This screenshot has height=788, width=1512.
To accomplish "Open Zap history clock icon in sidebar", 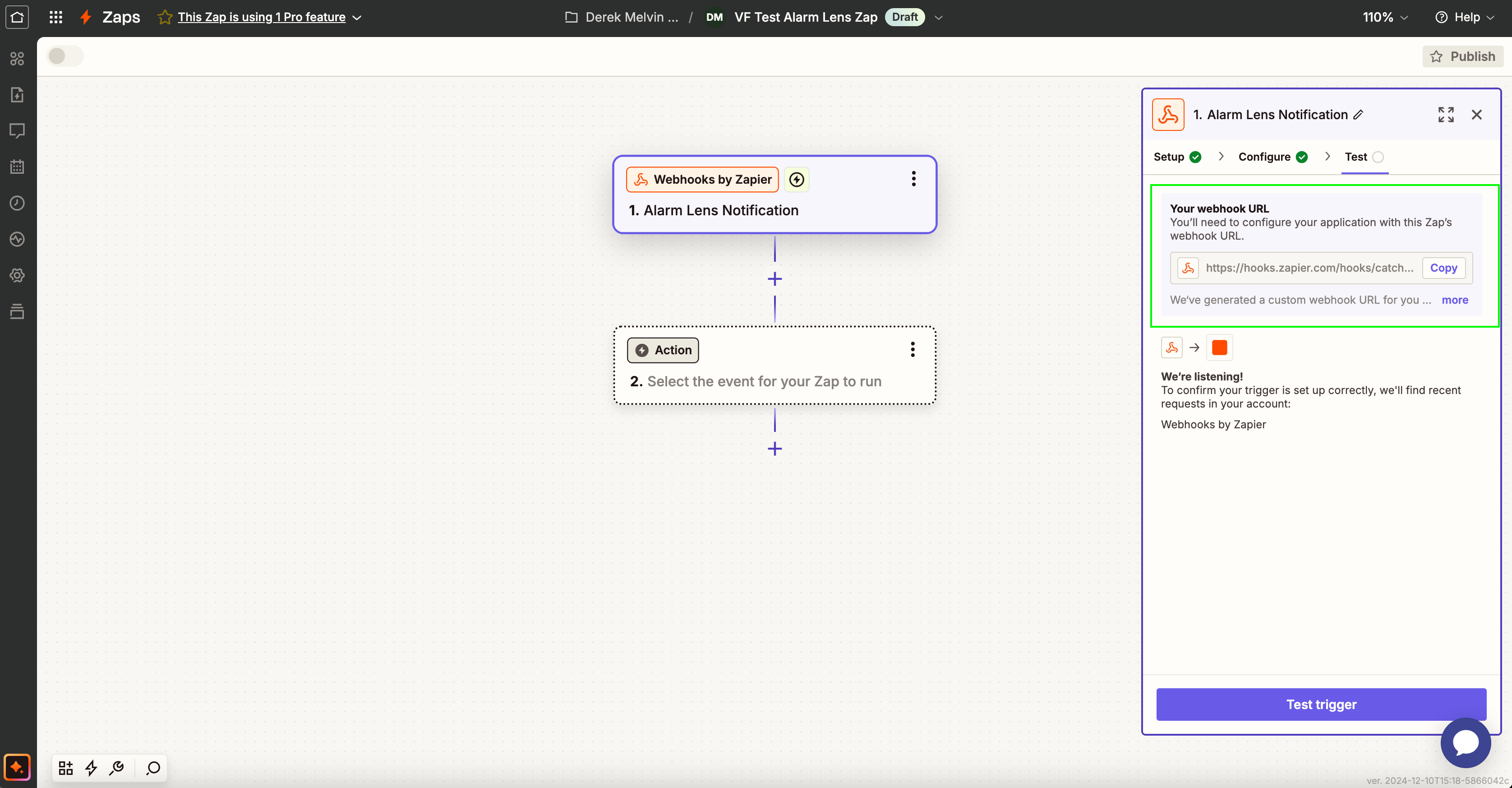I will coord(17,203).
